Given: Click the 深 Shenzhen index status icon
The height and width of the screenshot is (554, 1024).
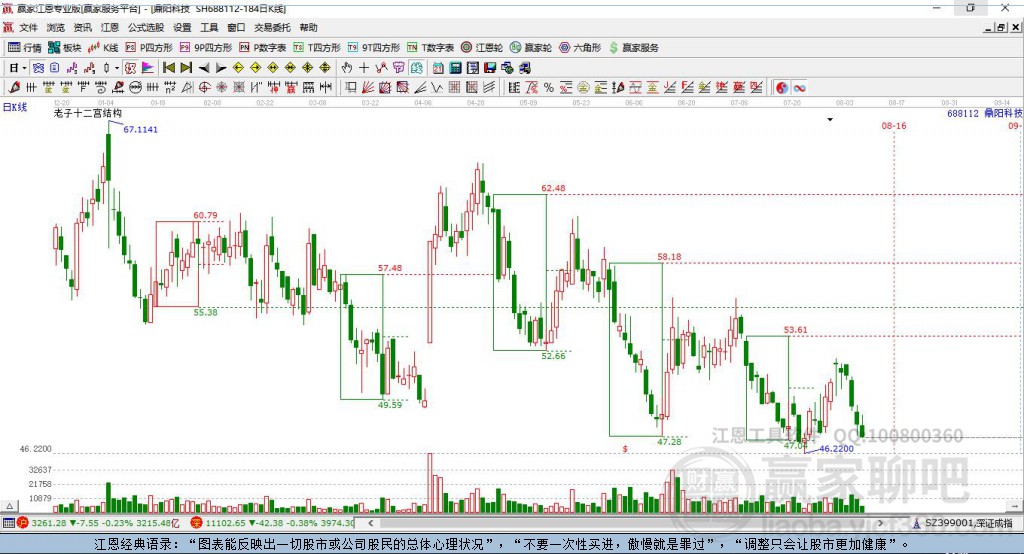Looking at the screenshot, I should [197, 523].
